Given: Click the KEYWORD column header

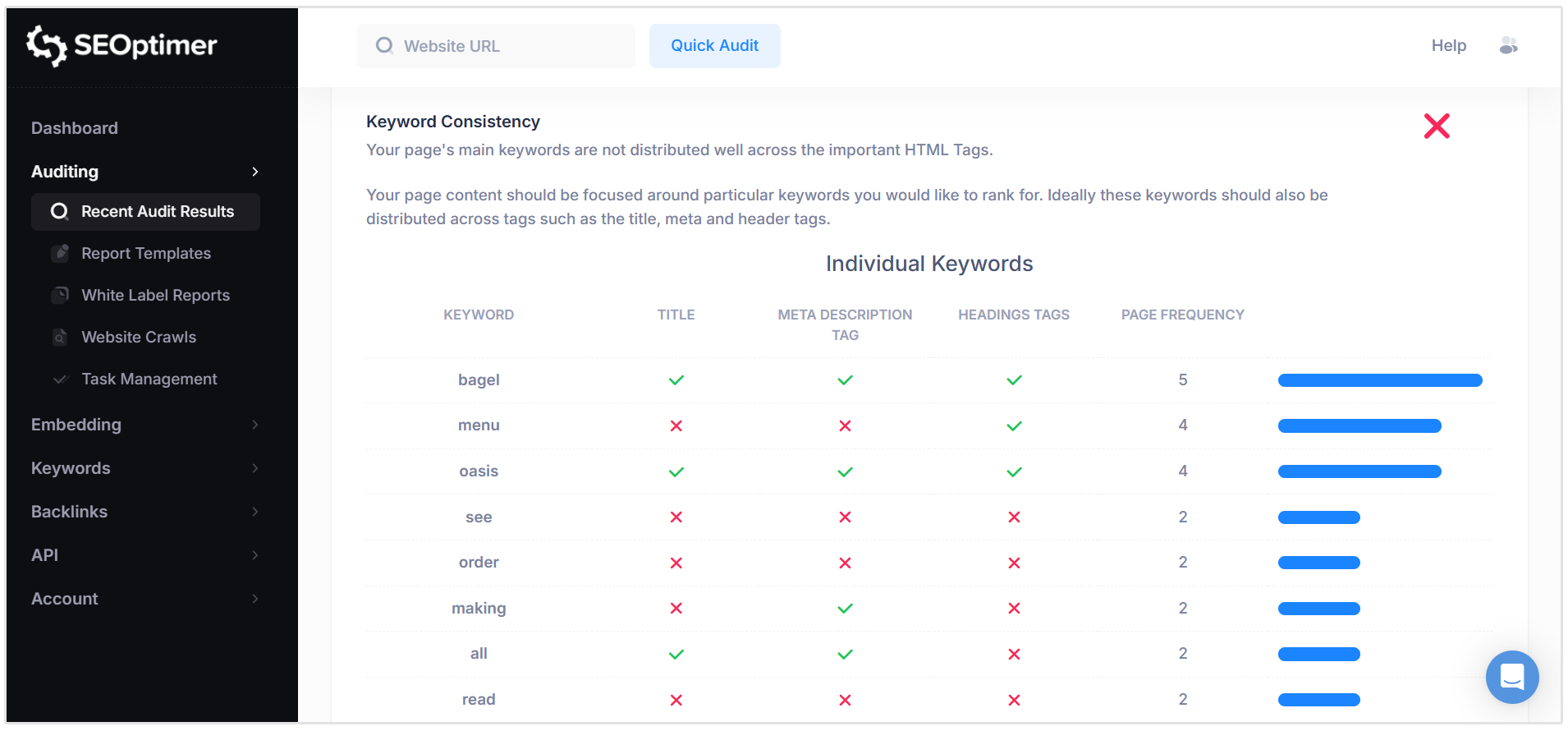Looking at the screenshot, I should click(479, 315).
